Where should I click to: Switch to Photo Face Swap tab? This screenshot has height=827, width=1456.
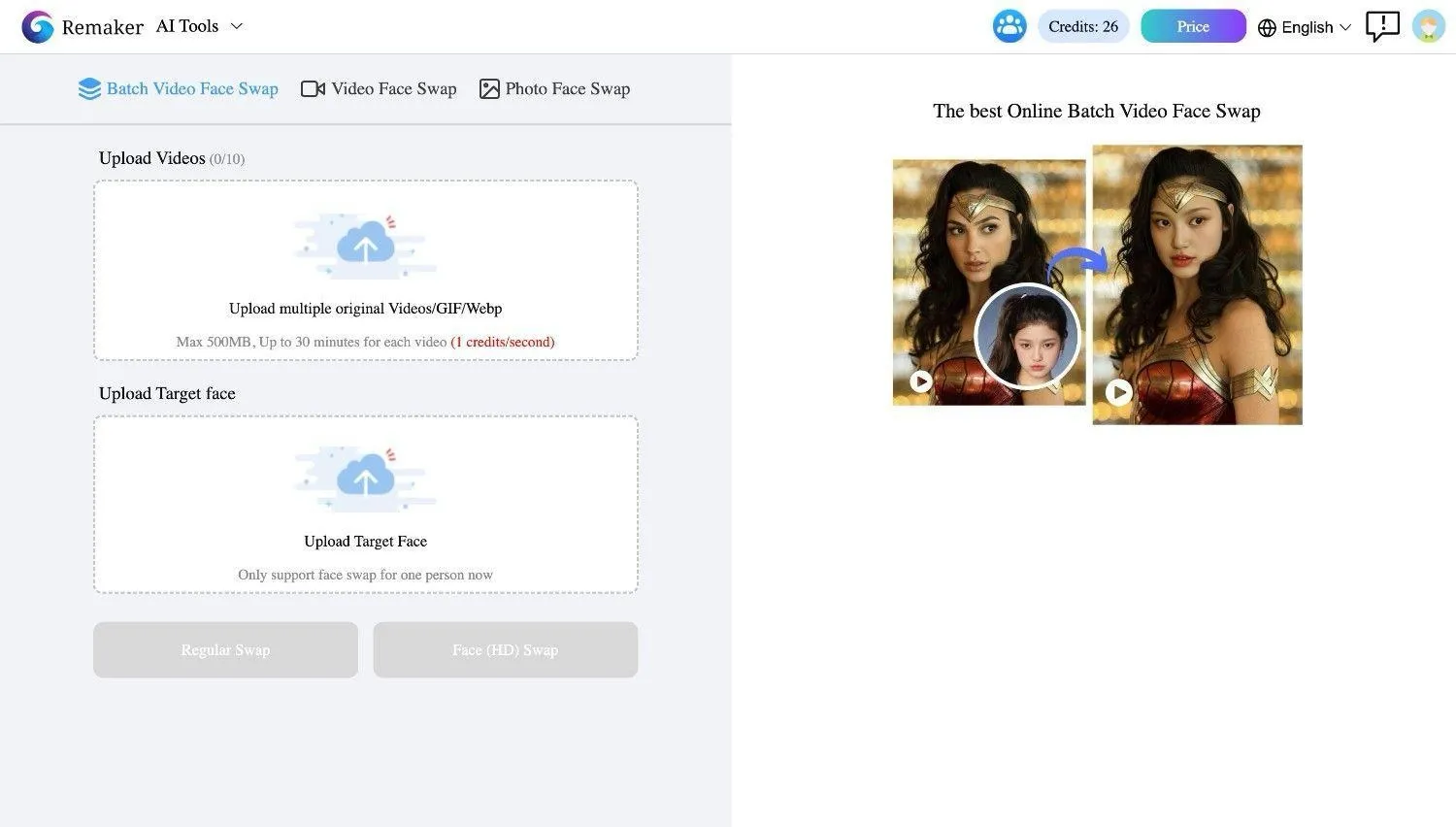pos(555,88)
